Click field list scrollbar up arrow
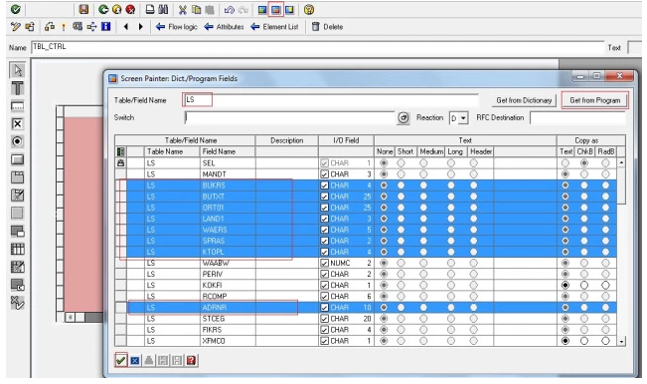The height and width of the screenshot is (384, 647). click(x=621, y=163)
